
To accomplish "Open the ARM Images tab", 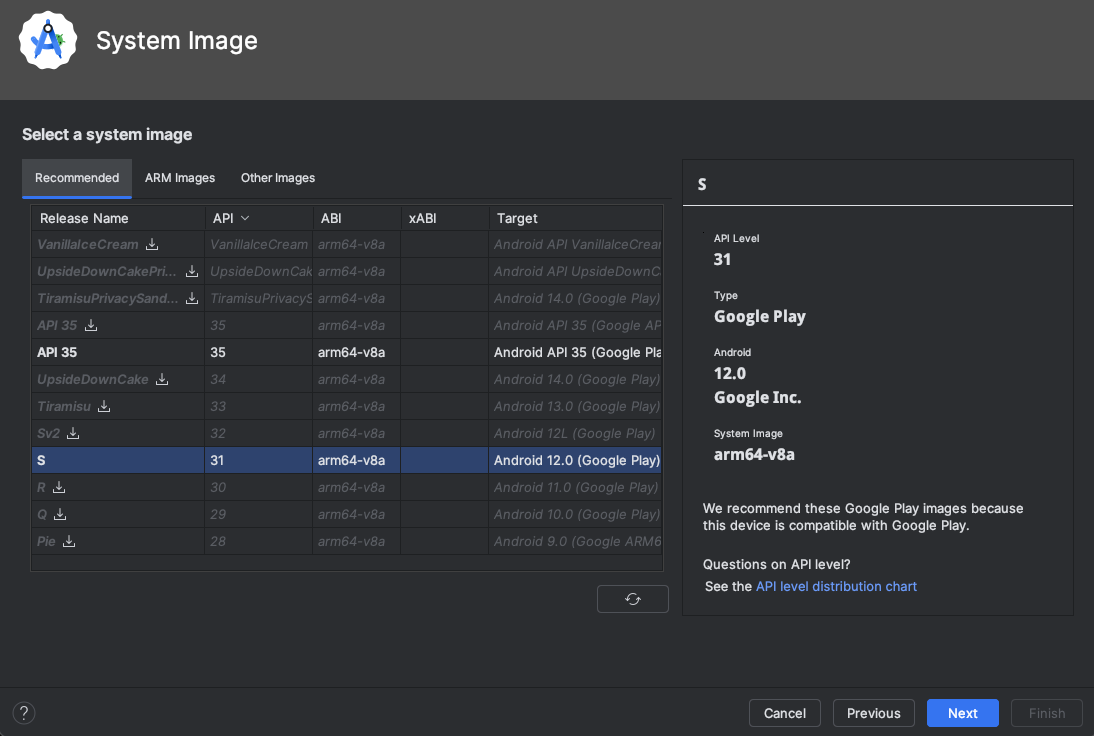I will click(x=180, y=178).
